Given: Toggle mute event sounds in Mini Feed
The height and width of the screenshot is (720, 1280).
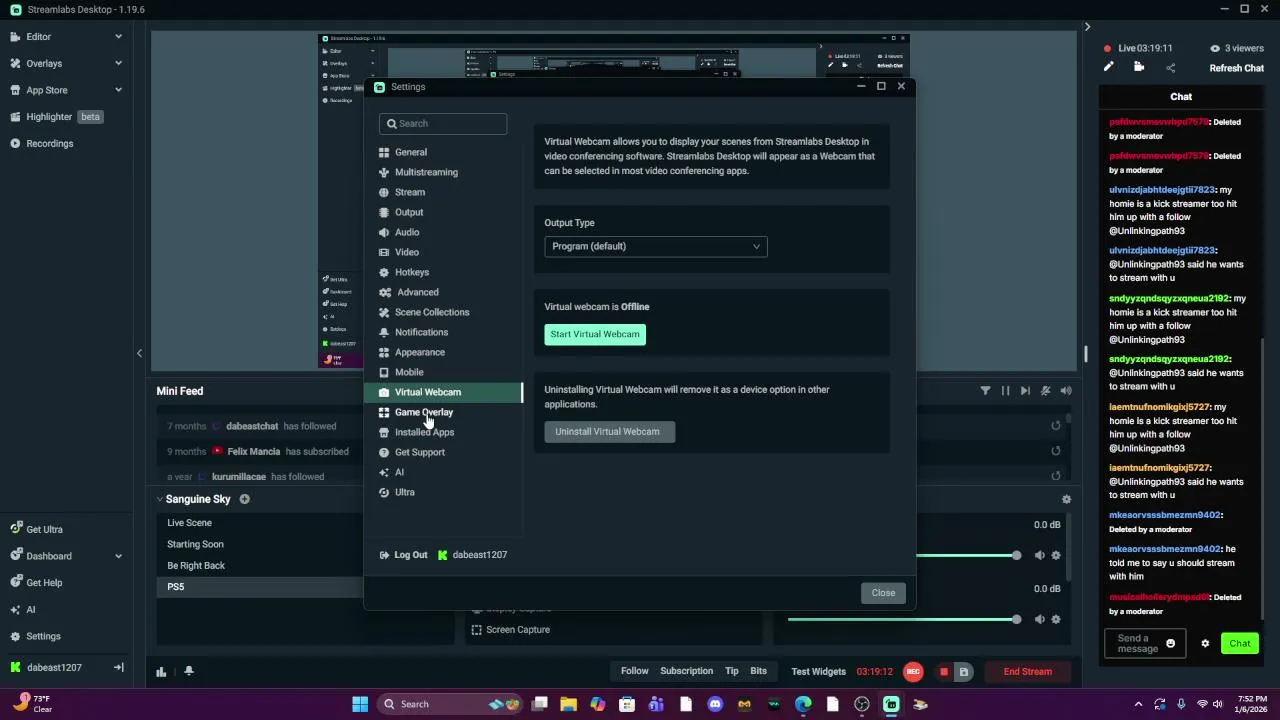Looking at the screenshot, I should pyautogui.click(x=1045, y=391).
